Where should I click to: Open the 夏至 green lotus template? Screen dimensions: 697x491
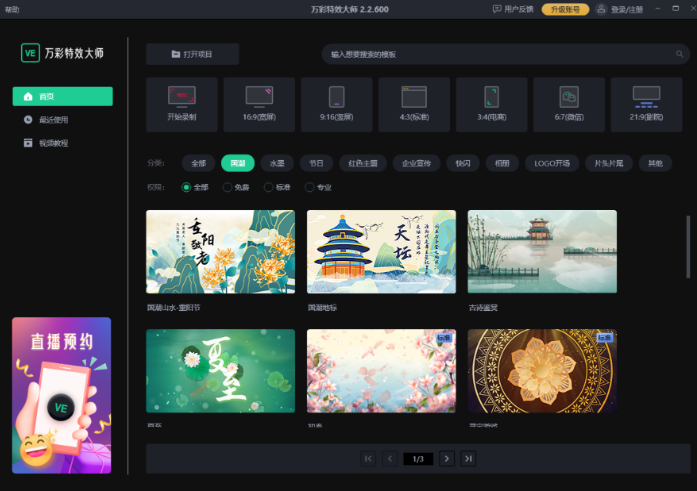[x=220, y=371]
